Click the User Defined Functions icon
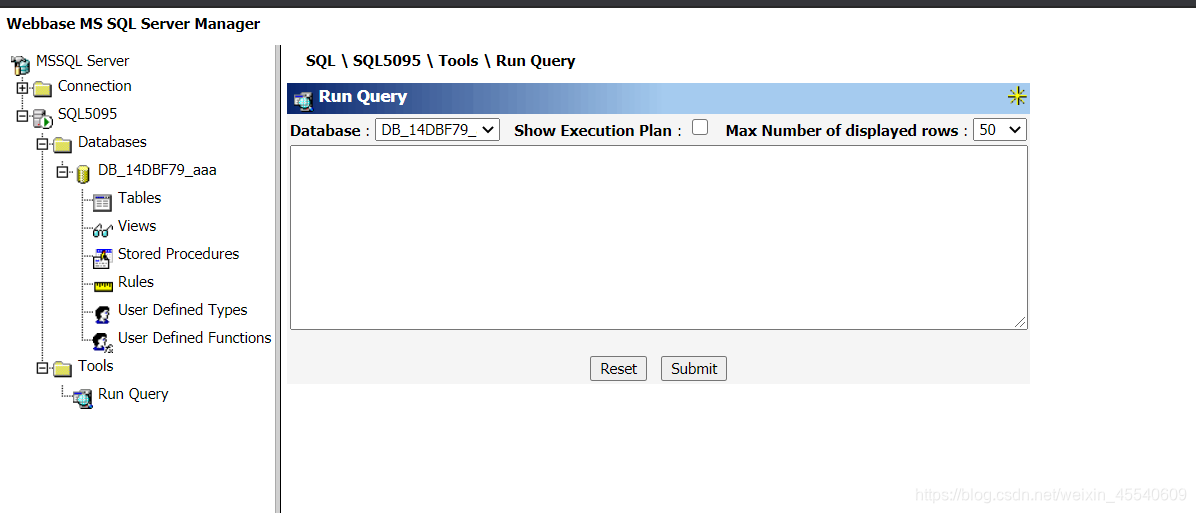The image size is (1196, 513). (103, 341)
